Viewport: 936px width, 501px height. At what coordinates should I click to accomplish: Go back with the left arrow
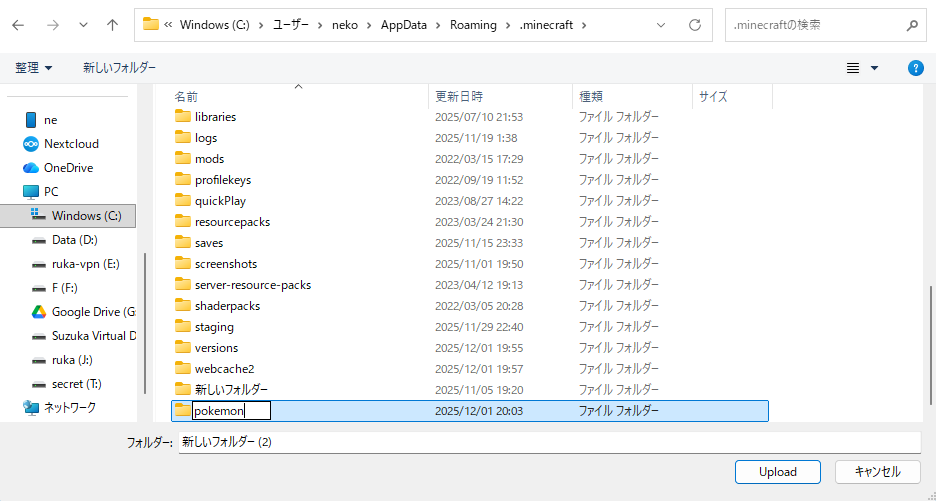[x=19, y=25]
